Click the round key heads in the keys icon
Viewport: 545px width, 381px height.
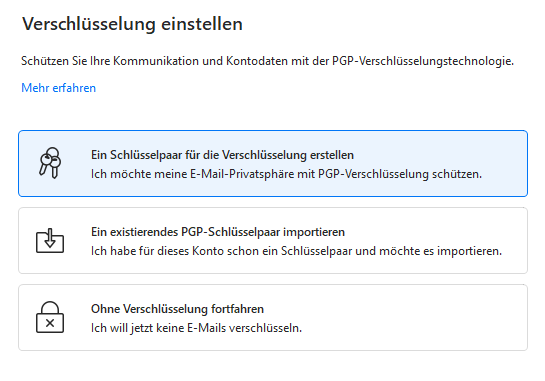tap(51, 157)
